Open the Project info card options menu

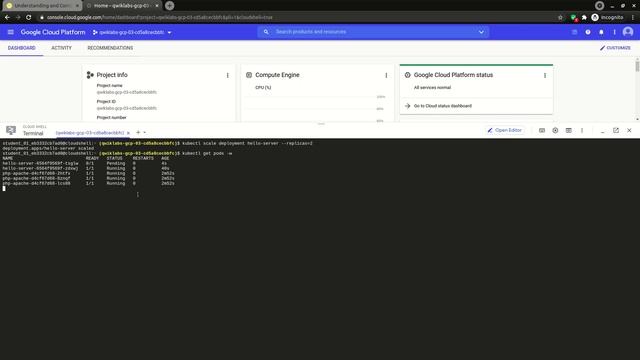tap(228, 75)
